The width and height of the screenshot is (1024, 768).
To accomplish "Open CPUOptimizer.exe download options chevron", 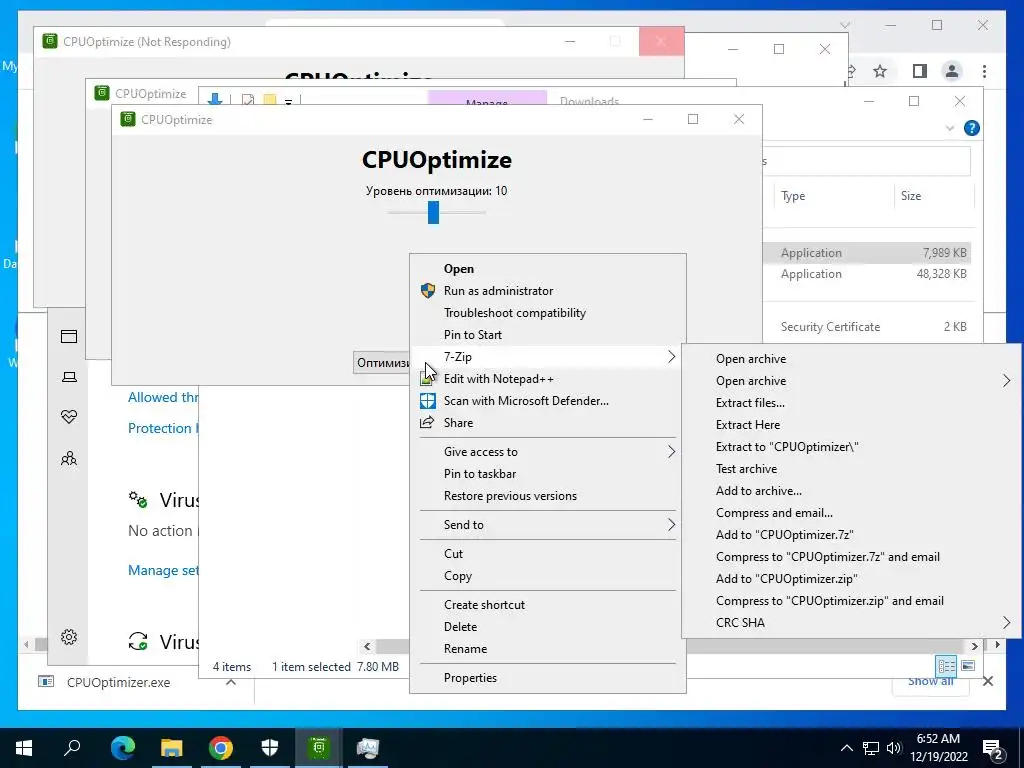I will tap(231, 682).
